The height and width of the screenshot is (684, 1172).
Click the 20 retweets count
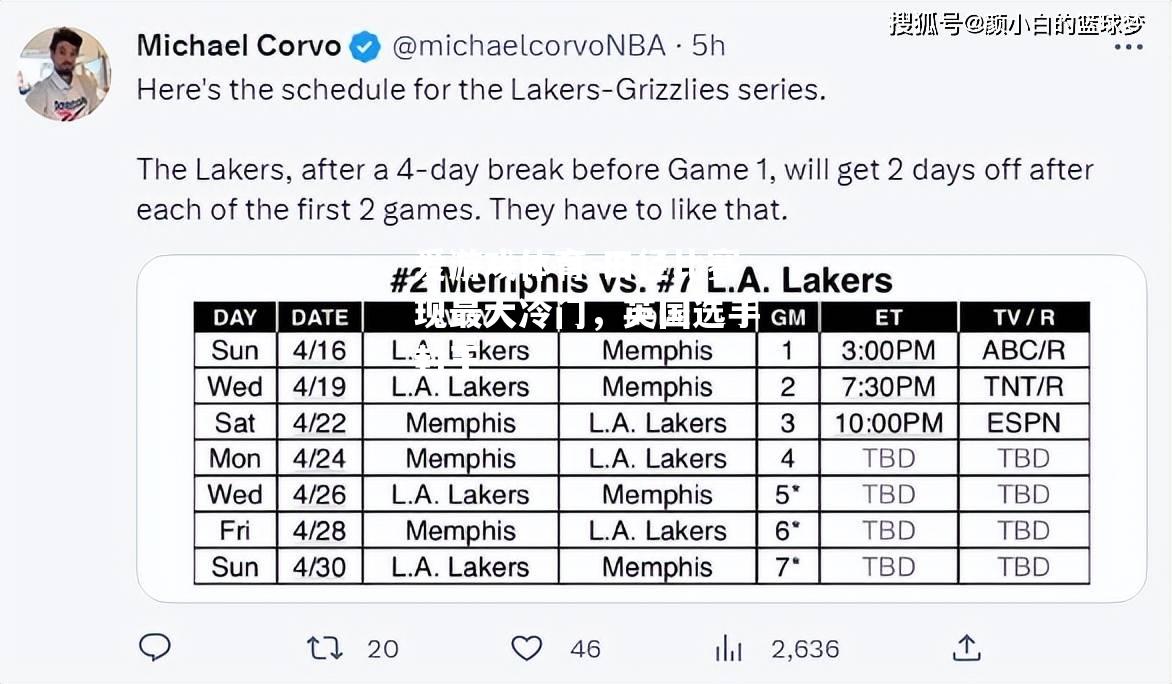point(383,648)
